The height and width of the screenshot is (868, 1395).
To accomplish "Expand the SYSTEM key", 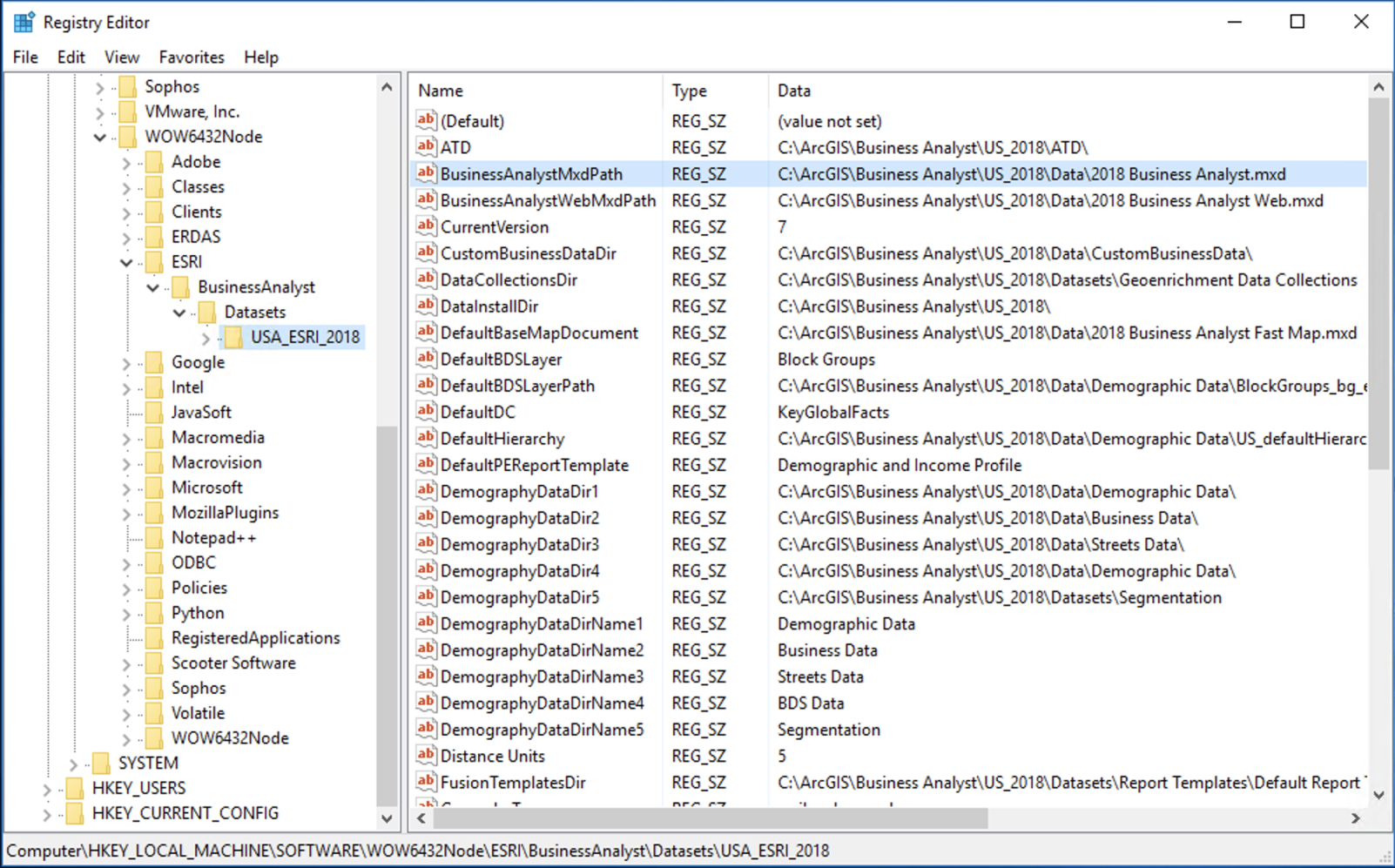I will [x=74, y=764].
